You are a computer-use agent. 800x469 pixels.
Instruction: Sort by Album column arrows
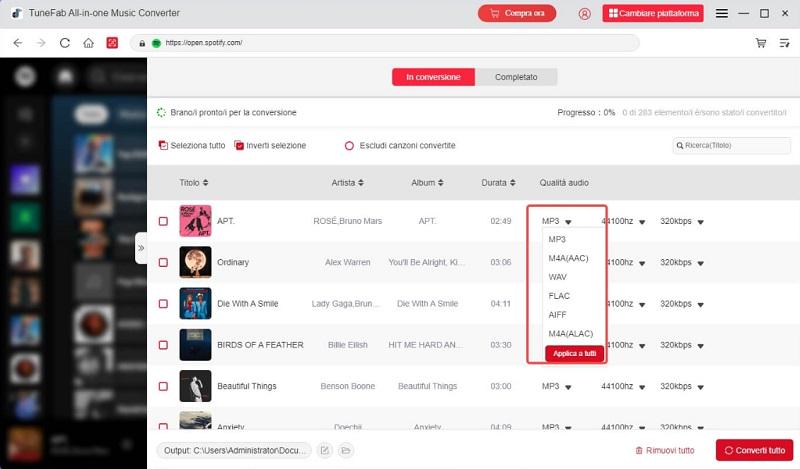(x=440, y=183)
